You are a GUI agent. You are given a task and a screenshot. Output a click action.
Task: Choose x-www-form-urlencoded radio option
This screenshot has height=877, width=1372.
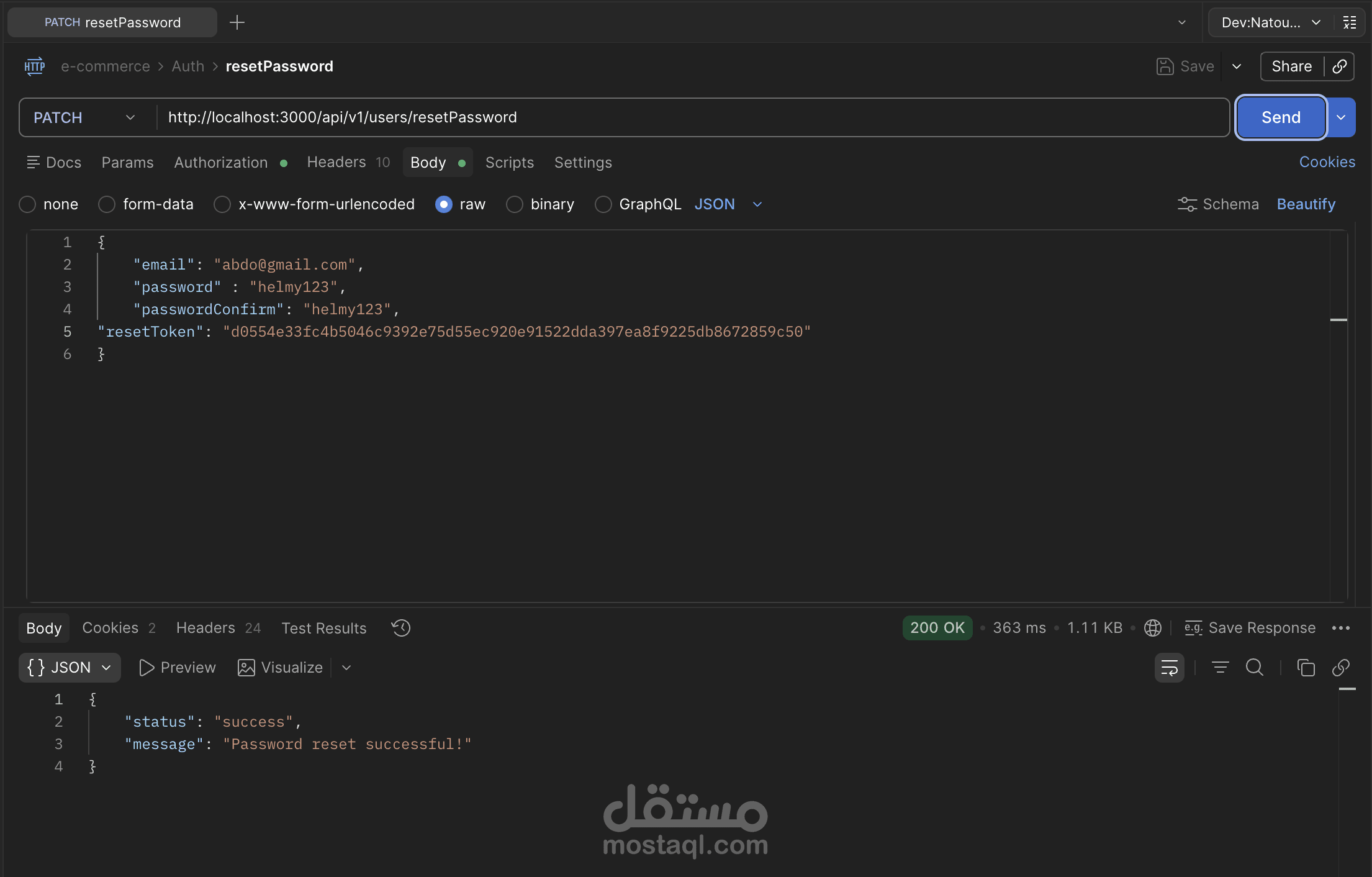(x=222, y=204)
